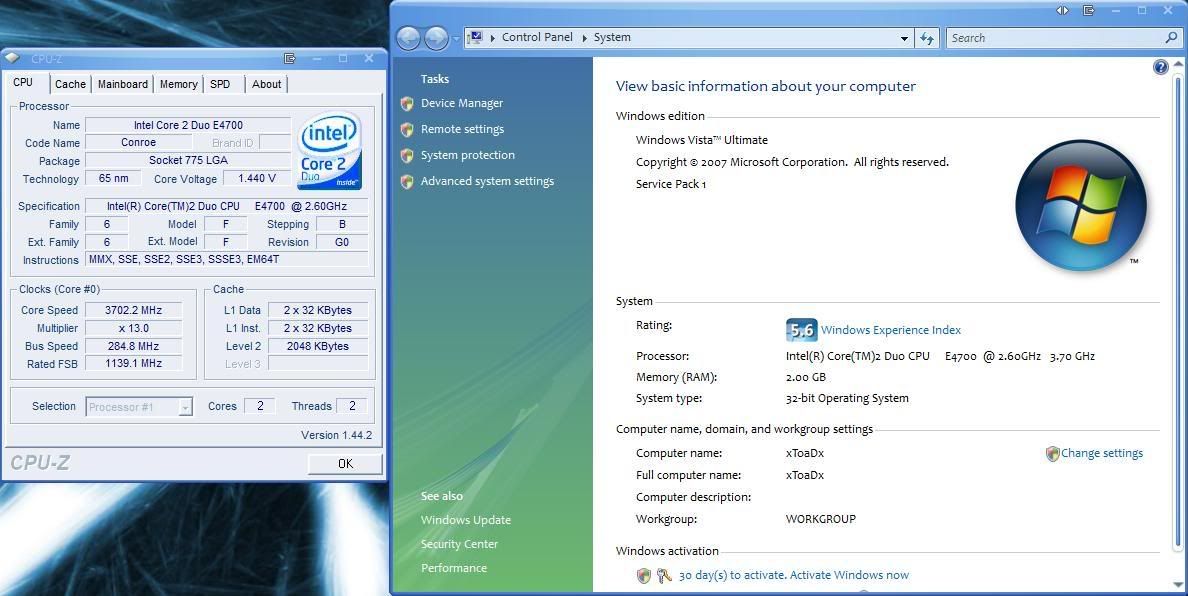Click the Activate Windows now link
The width and height of the screenshot is (1188, 596).
coord(848,575)
